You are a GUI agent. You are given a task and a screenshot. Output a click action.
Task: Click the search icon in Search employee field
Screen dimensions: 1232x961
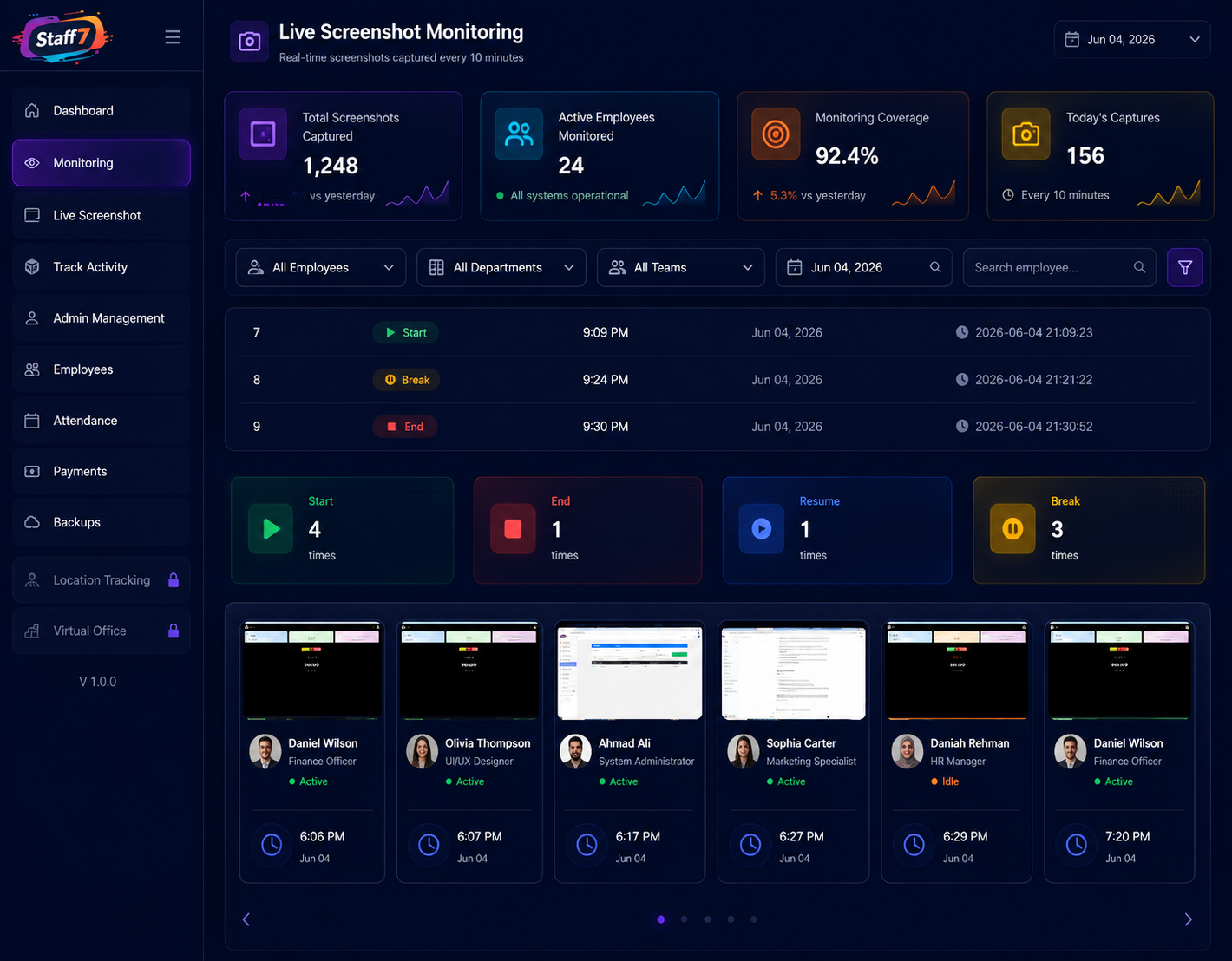click(1139, 267)
